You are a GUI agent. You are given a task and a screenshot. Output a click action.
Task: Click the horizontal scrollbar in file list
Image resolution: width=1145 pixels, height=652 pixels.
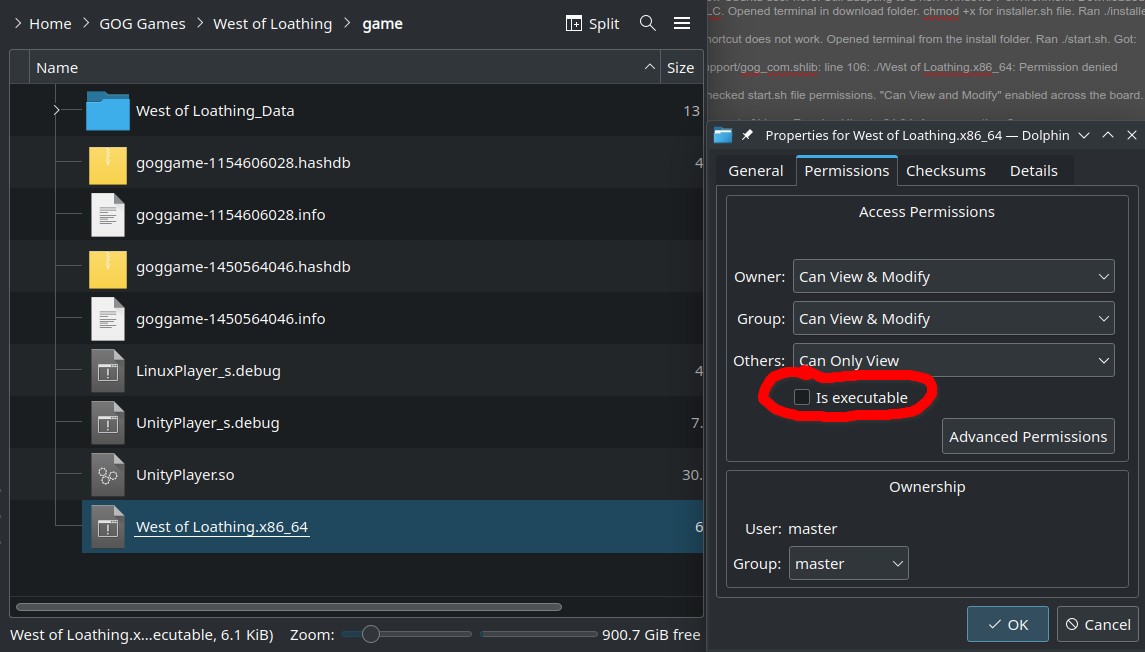coord(288,607)
